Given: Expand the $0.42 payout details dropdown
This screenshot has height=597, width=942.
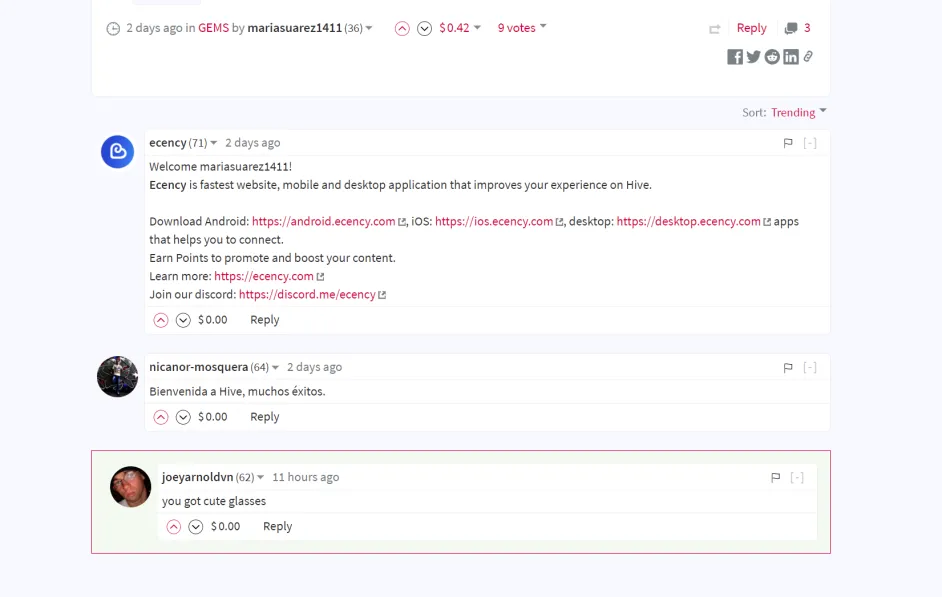Looking at the screenshot, I should tap(477, 27).
